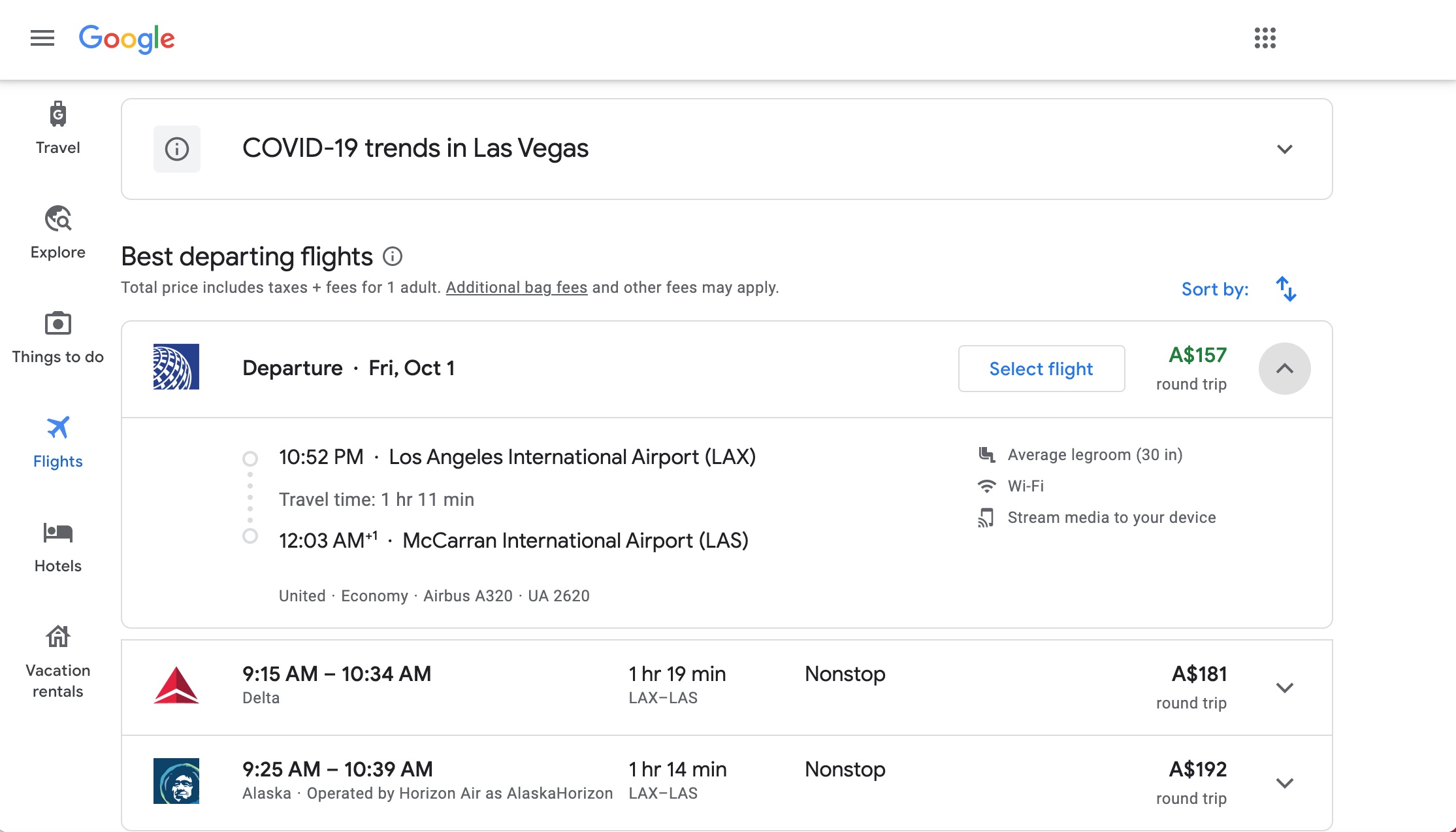The image size is (1456, 832).
Task: Expand the Delta flight details
Action: coord(1285,686)
